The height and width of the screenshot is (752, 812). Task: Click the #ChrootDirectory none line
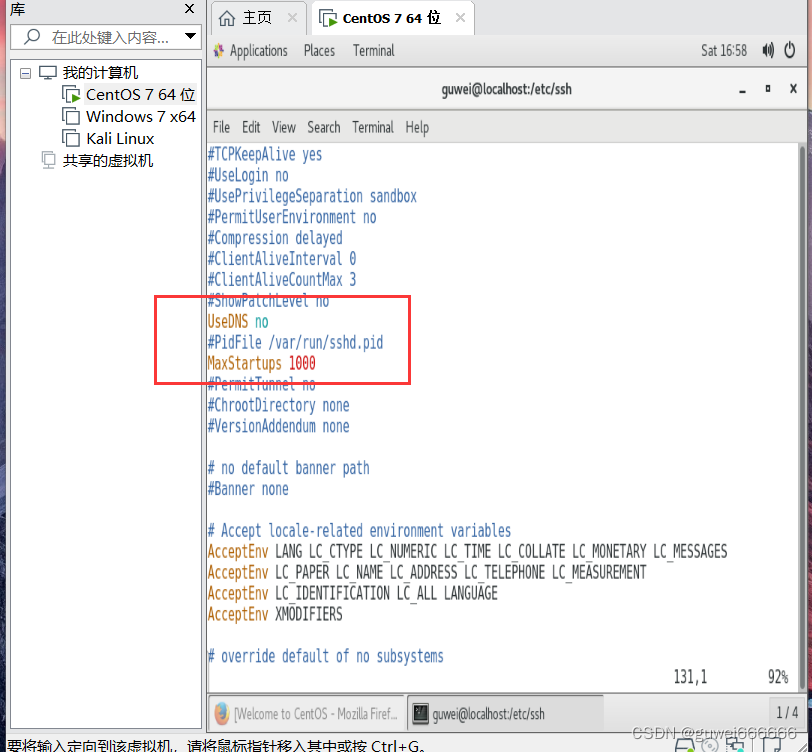coord(279,405)
